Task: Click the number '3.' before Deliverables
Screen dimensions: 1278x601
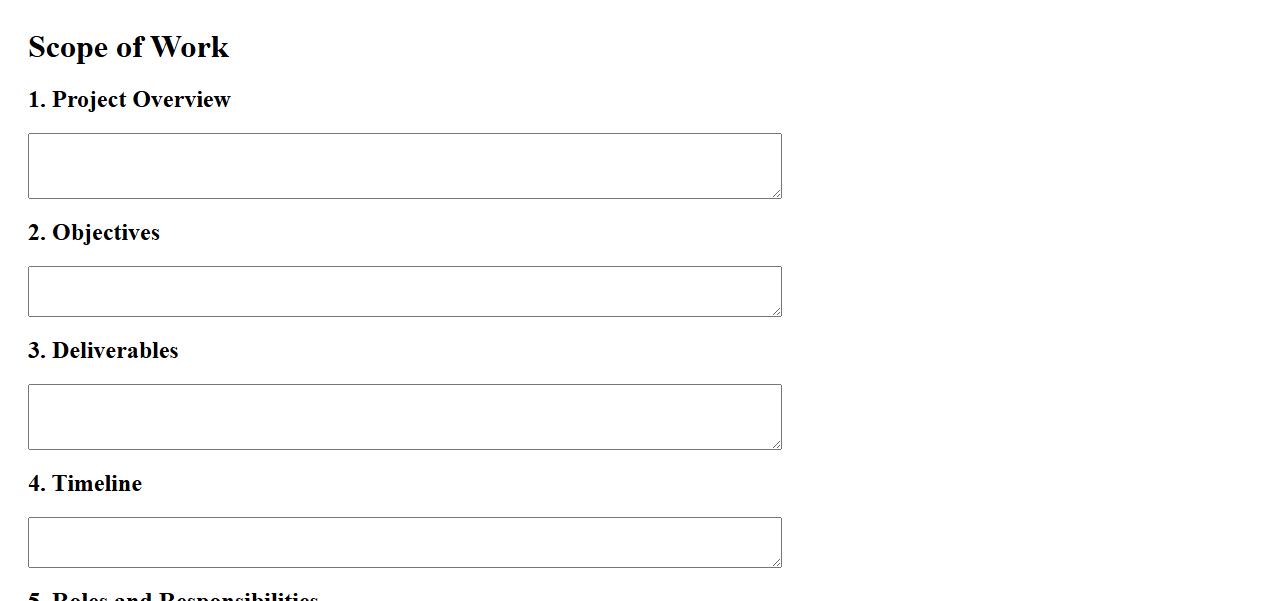Action: 37,351
